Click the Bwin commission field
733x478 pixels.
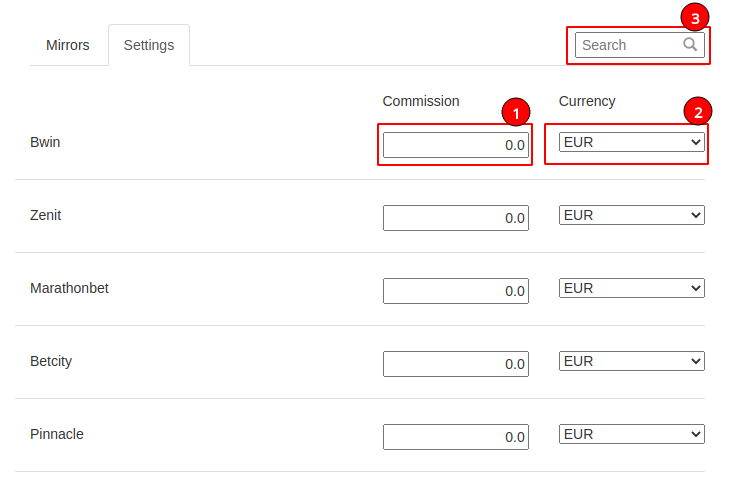[x=456, y=145]
